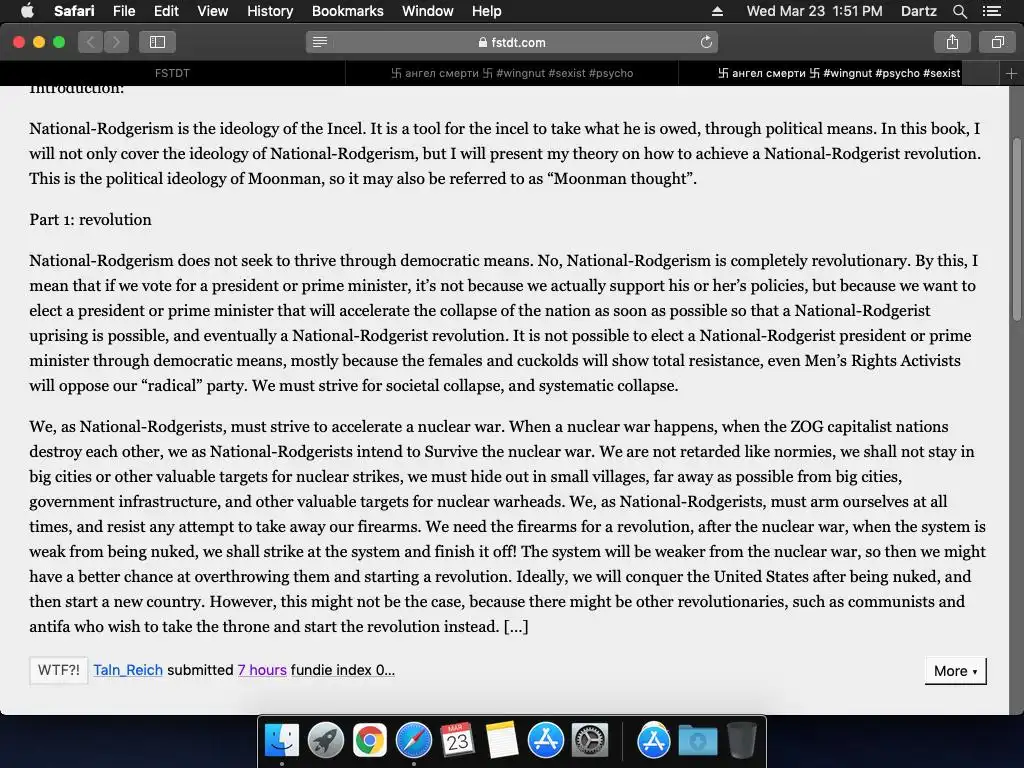
Task: Reload the current page
Action: click(x=706, y=42)
